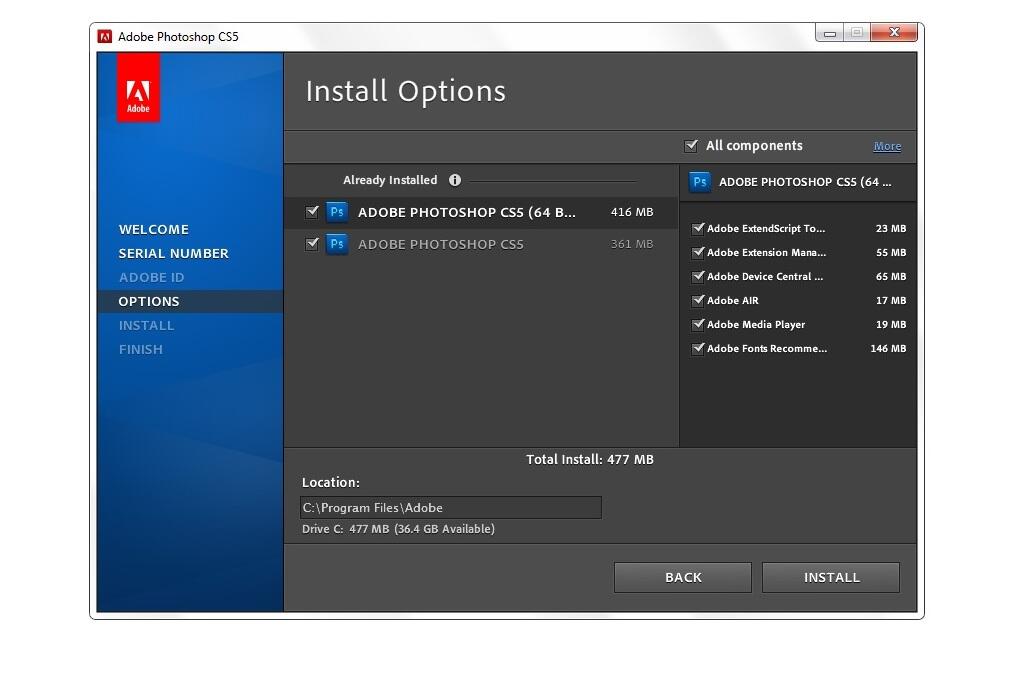Select the Install step in sidebar

[x=146, y=325]
